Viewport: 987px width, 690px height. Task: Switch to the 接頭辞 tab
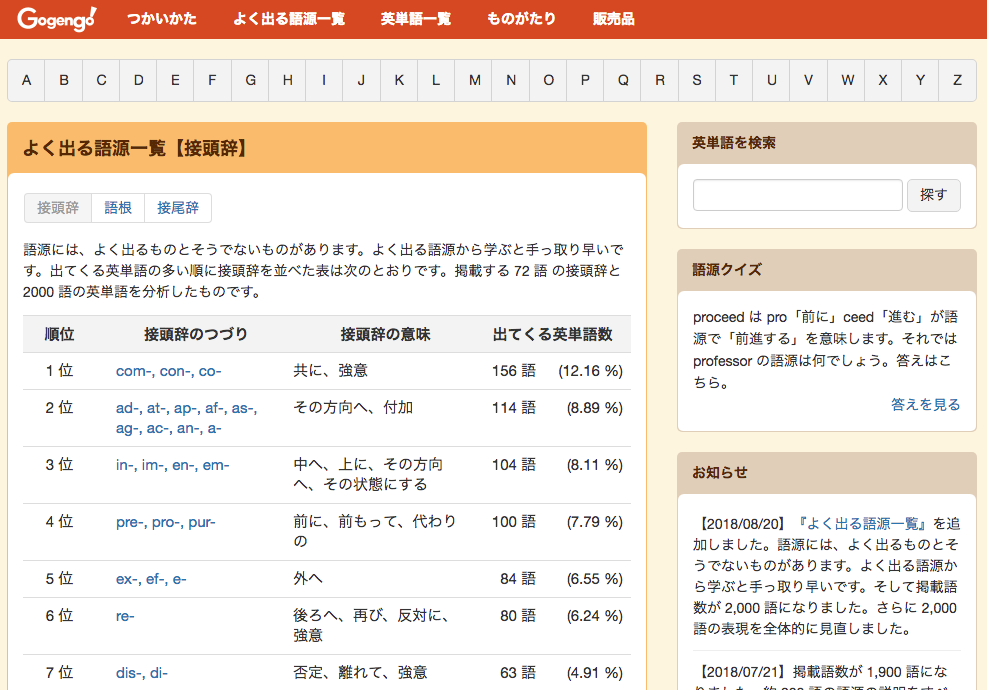tap(58, 208)
